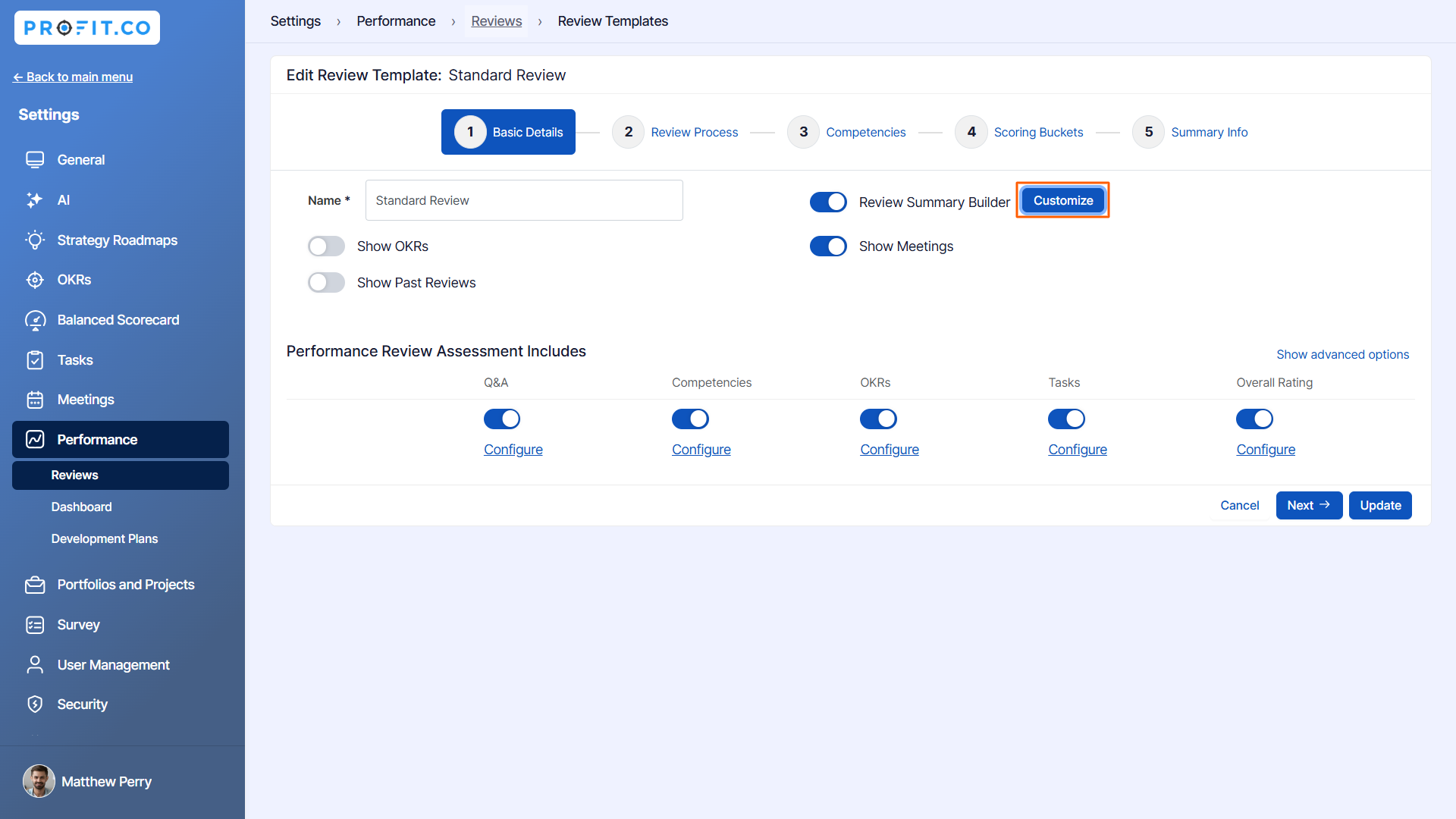Select the OKRs target icon
Image resolution: width=1456 pixels, height=819 pixels.
(35, 280)
